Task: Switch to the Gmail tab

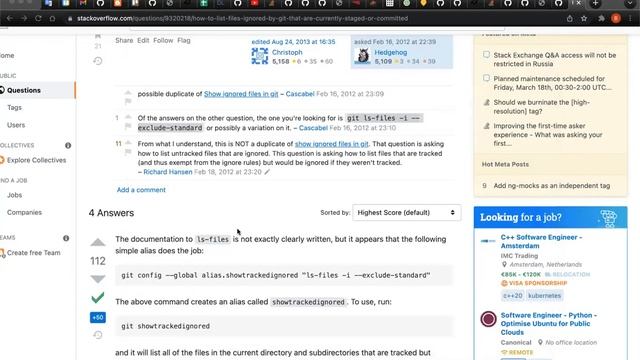Action: pos(83,3)
